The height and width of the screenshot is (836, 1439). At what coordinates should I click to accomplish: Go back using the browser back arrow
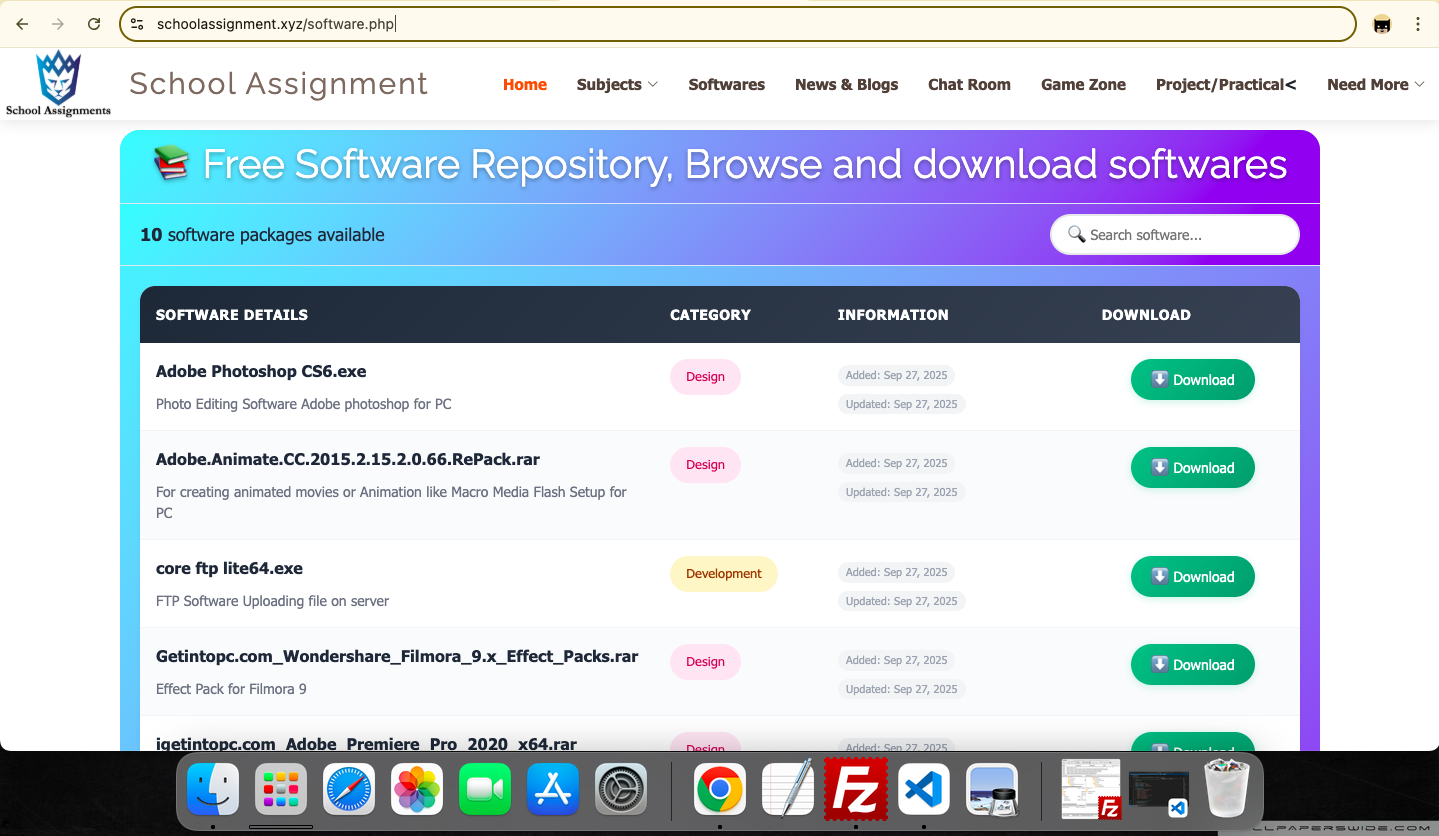[x=22, y=24]
